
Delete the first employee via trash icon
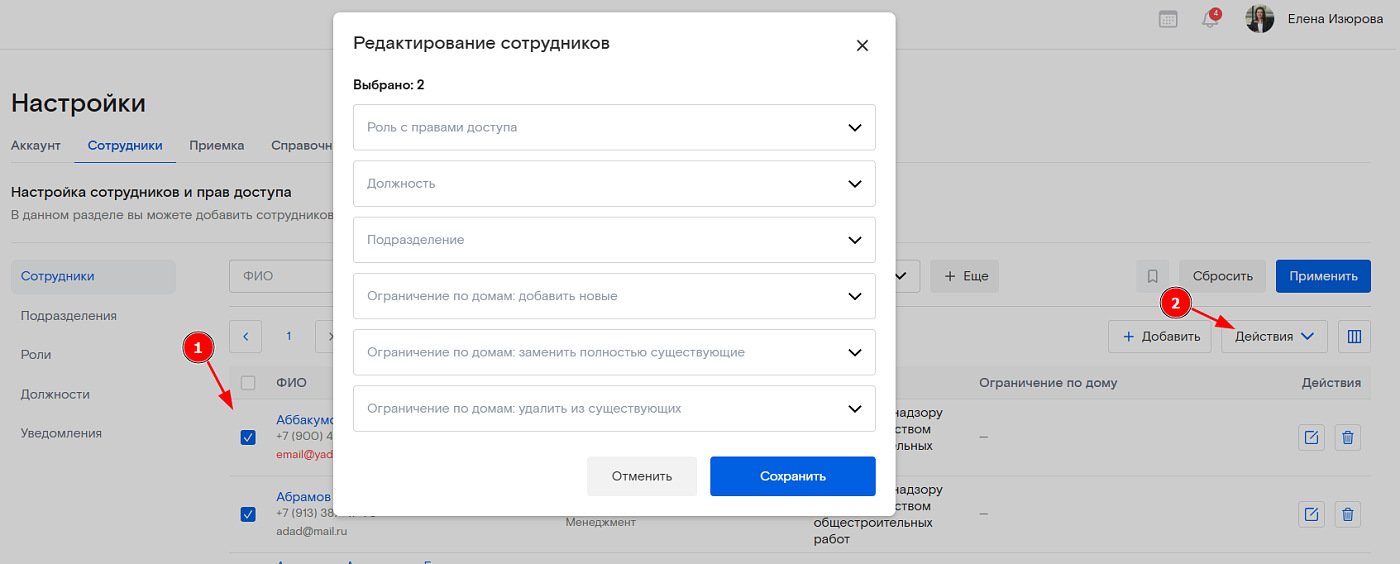[1348, 437]
